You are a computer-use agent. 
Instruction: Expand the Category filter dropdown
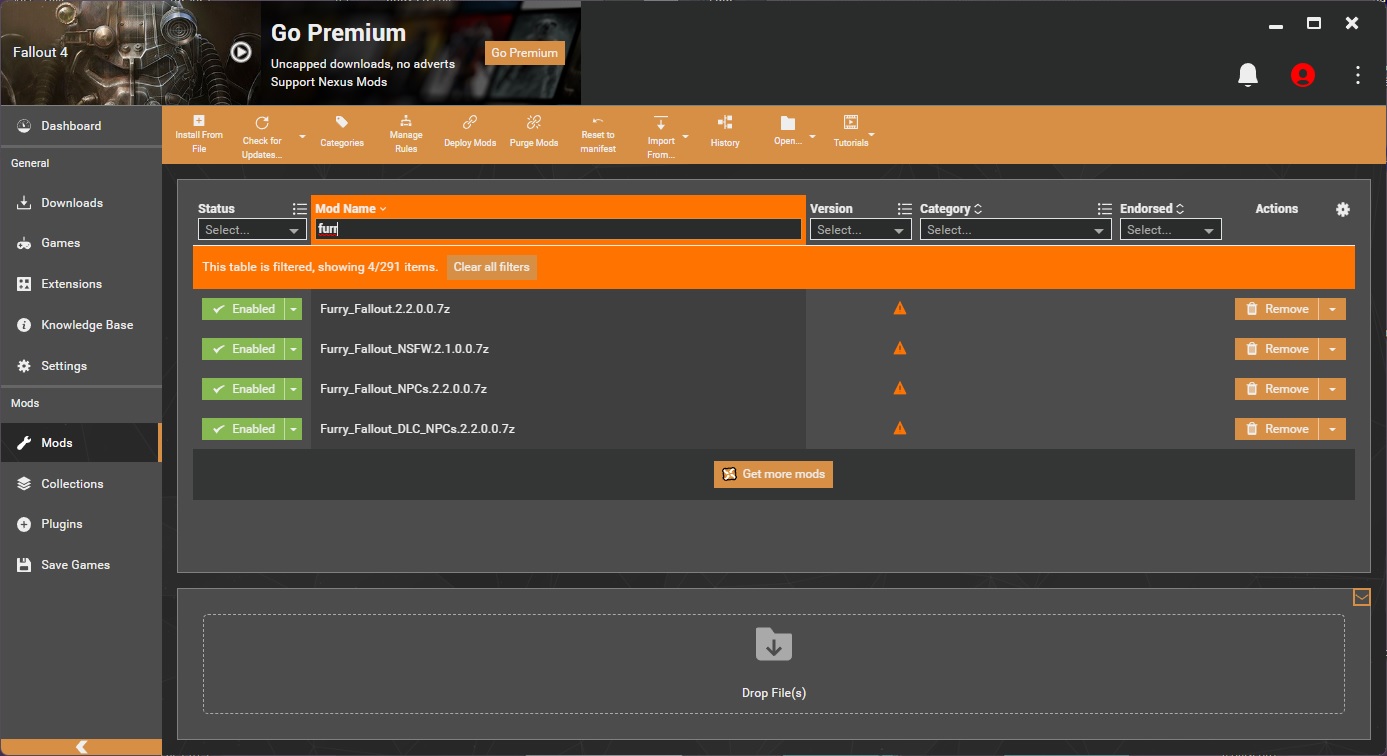tap(1014, 230)
